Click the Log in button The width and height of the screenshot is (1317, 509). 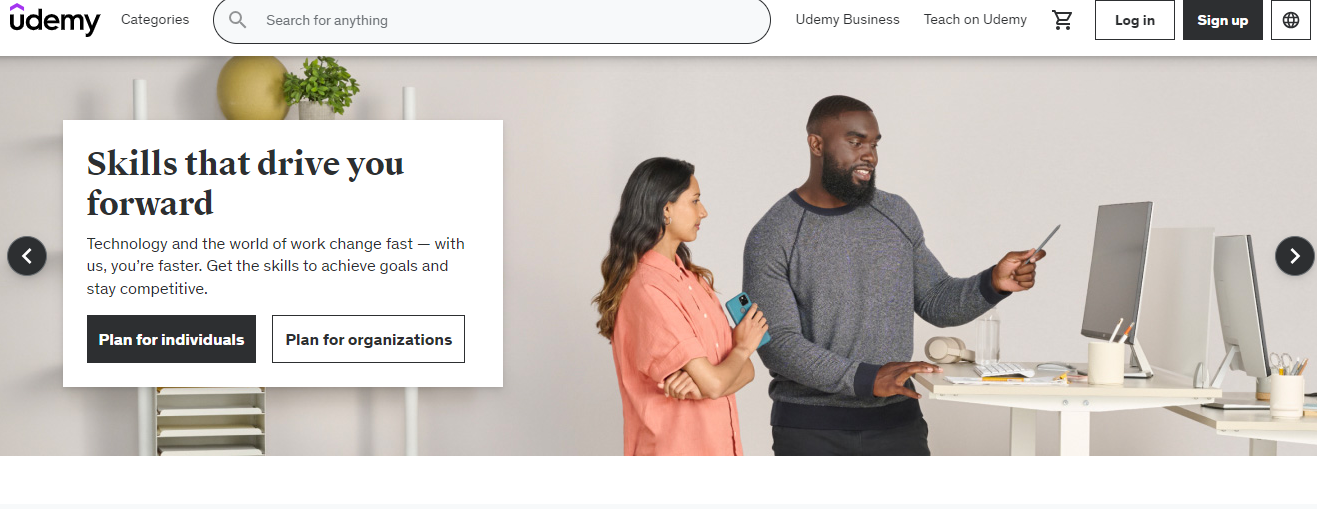click(x=1135, y=20)
